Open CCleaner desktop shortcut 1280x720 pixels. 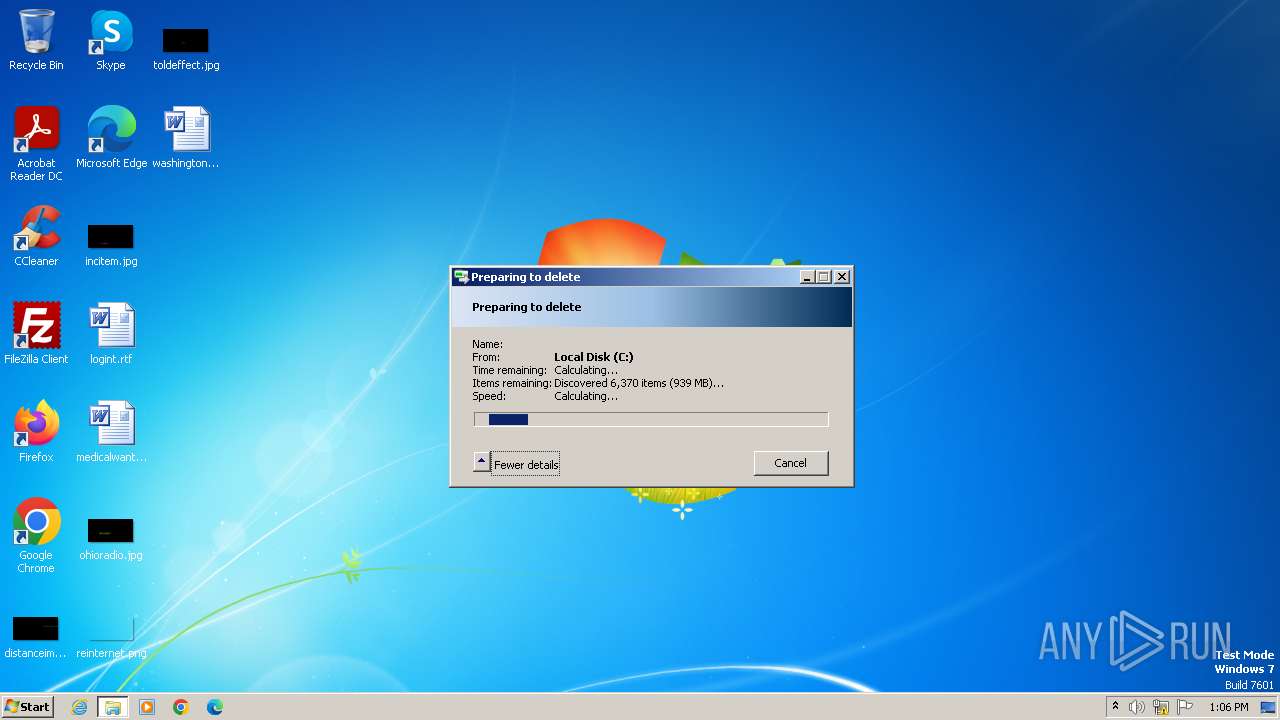36,236
